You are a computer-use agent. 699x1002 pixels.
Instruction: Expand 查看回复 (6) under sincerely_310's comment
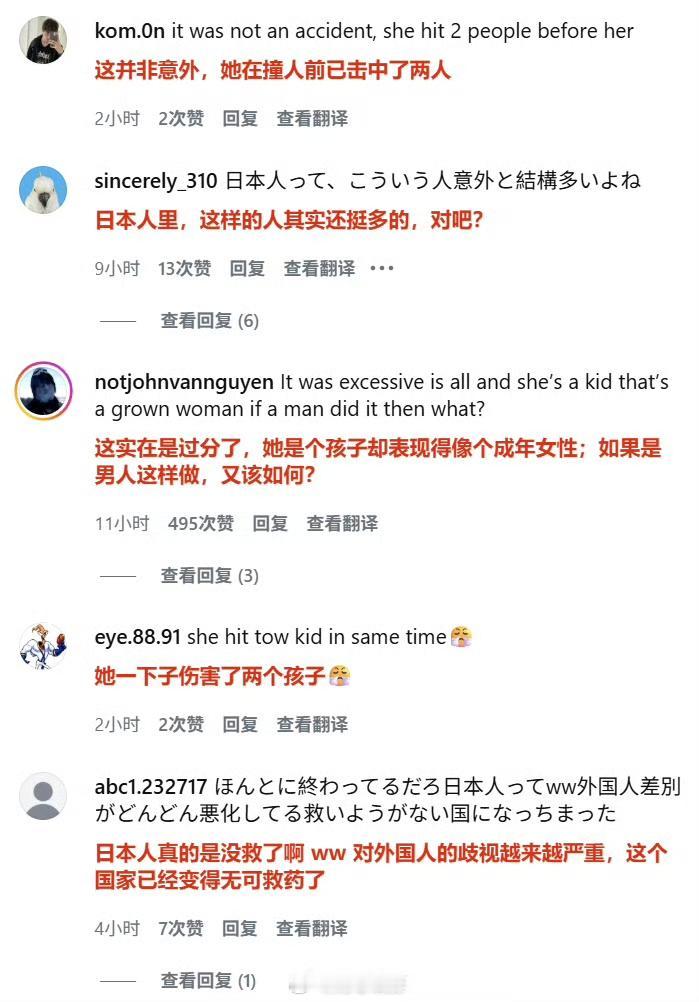coord(210,321)
